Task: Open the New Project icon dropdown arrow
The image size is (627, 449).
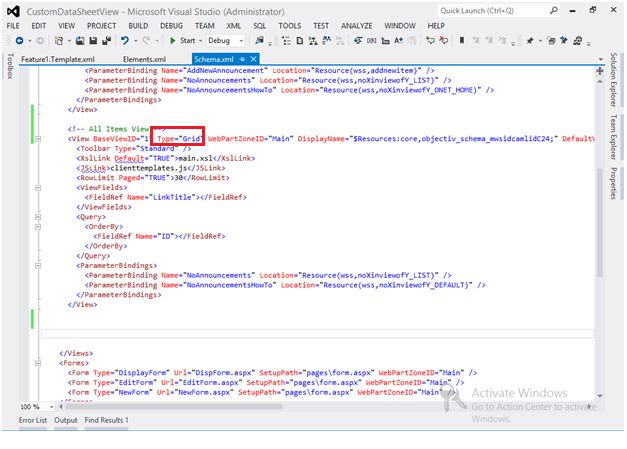Action: pos(69,41)
